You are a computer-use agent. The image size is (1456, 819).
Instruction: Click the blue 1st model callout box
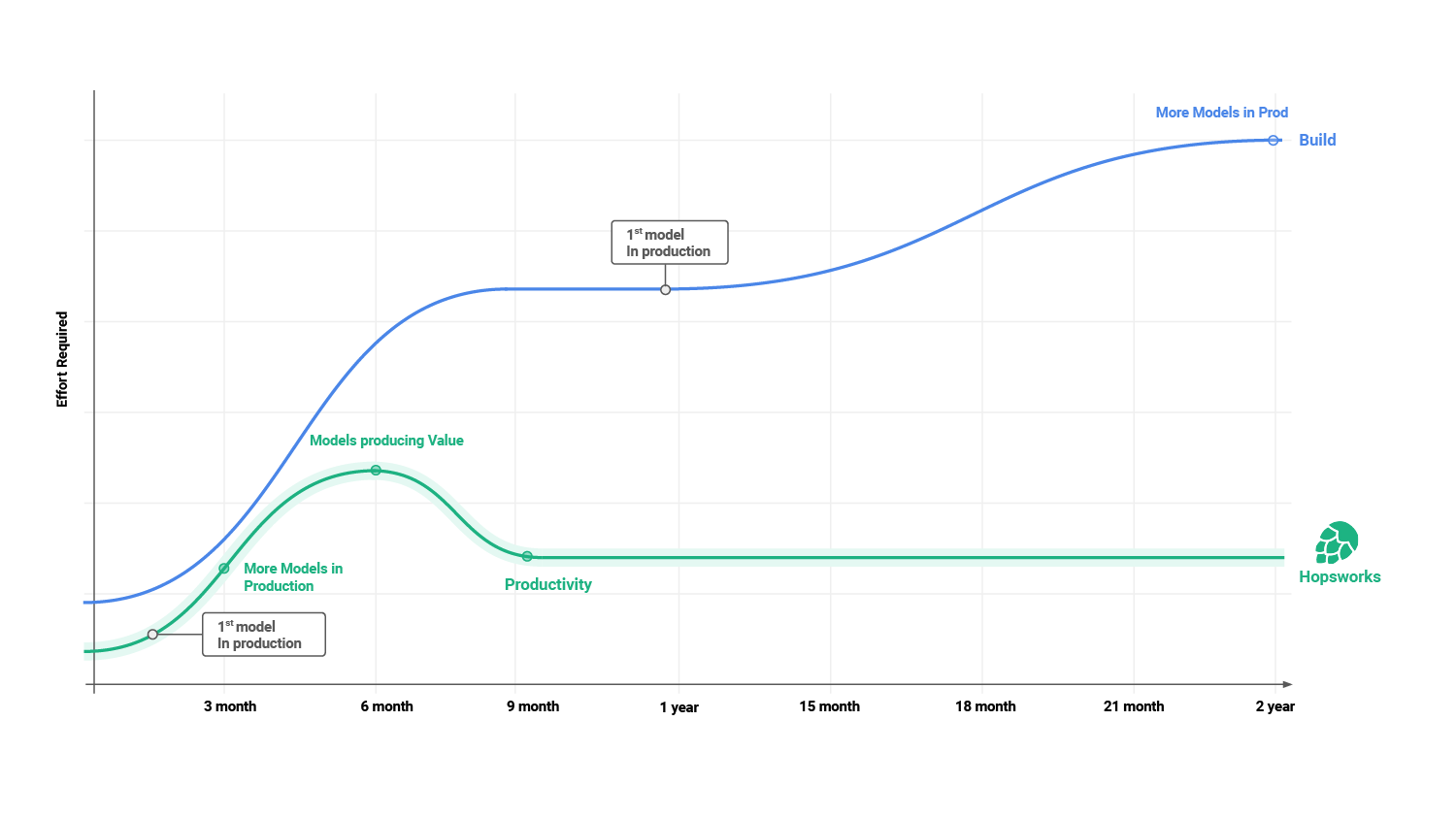[x=669, y=243]
